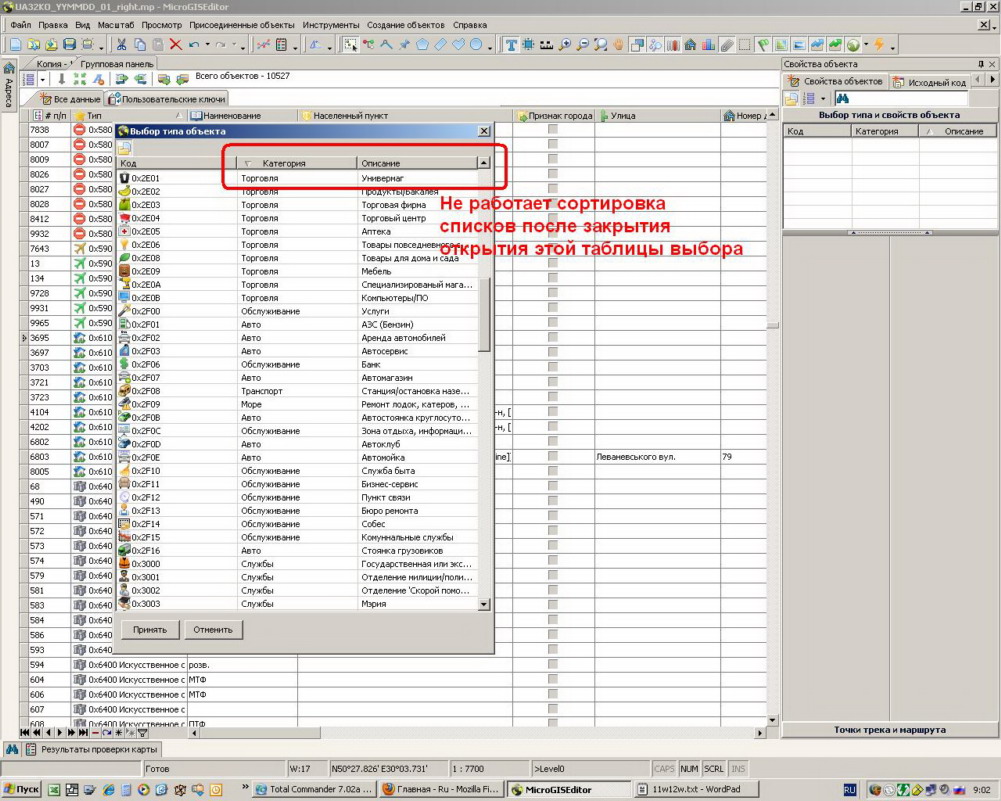Toggle city flag checkbox in row 6803
The width and height of the screenshot is (1001, 801).
[553, 456]
